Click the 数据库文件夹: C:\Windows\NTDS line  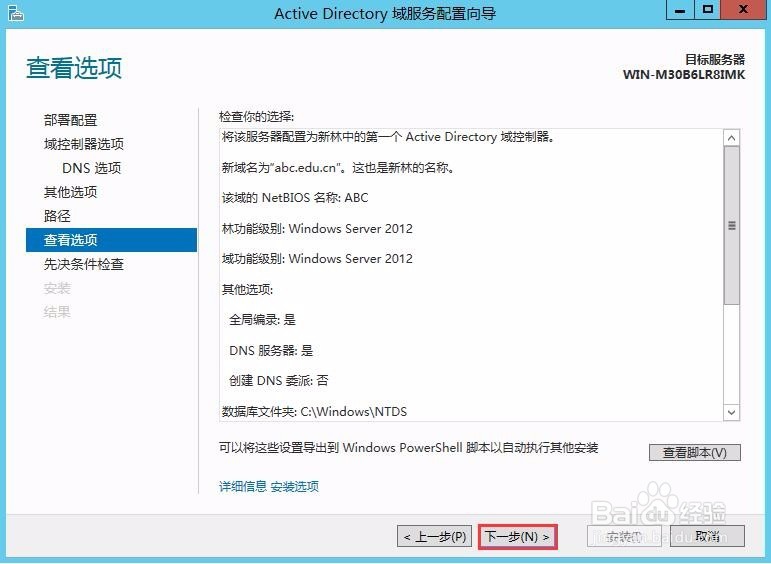tap(314, 412)
